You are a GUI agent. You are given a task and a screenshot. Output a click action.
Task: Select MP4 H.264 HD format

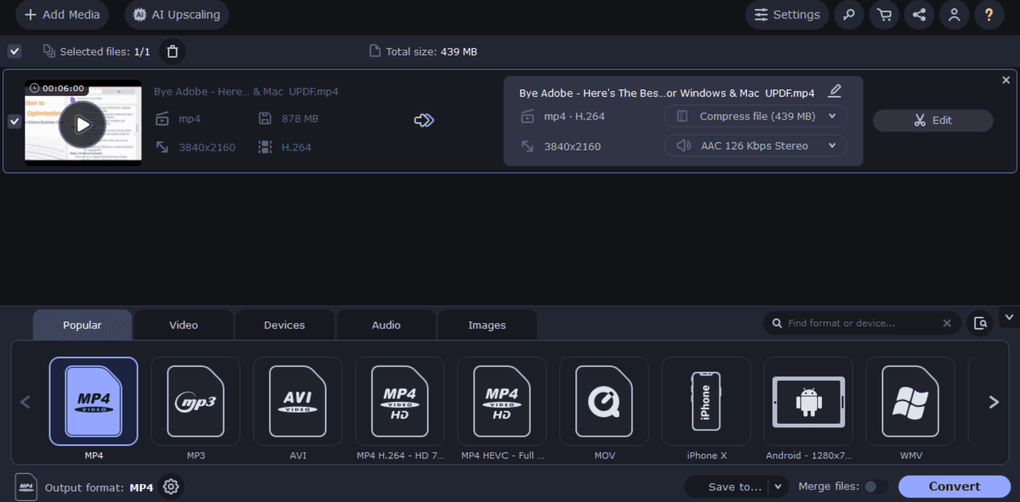click(x=400, y=401)
